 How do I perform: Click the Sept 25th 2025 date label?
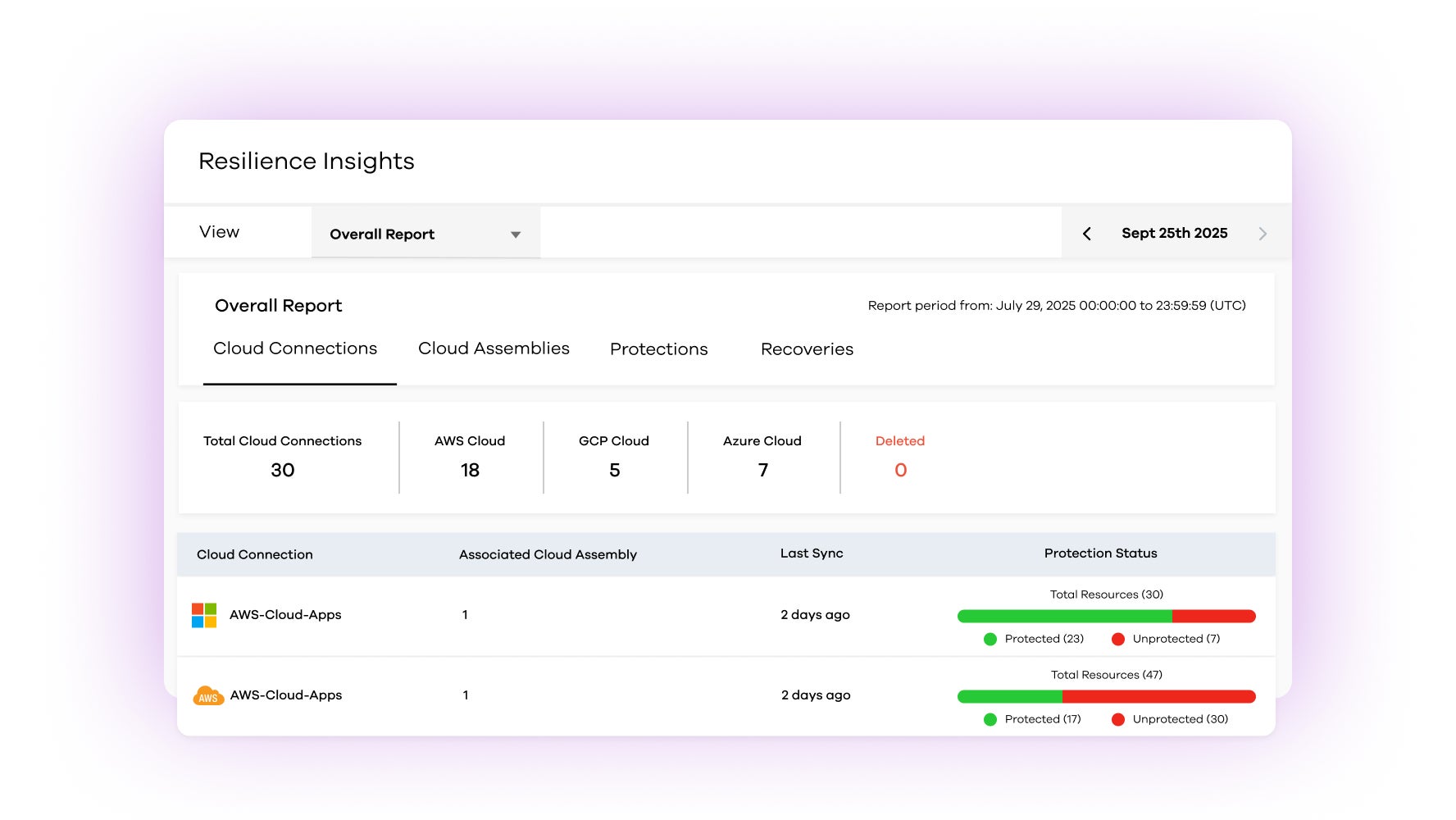tap(1175, 233)
